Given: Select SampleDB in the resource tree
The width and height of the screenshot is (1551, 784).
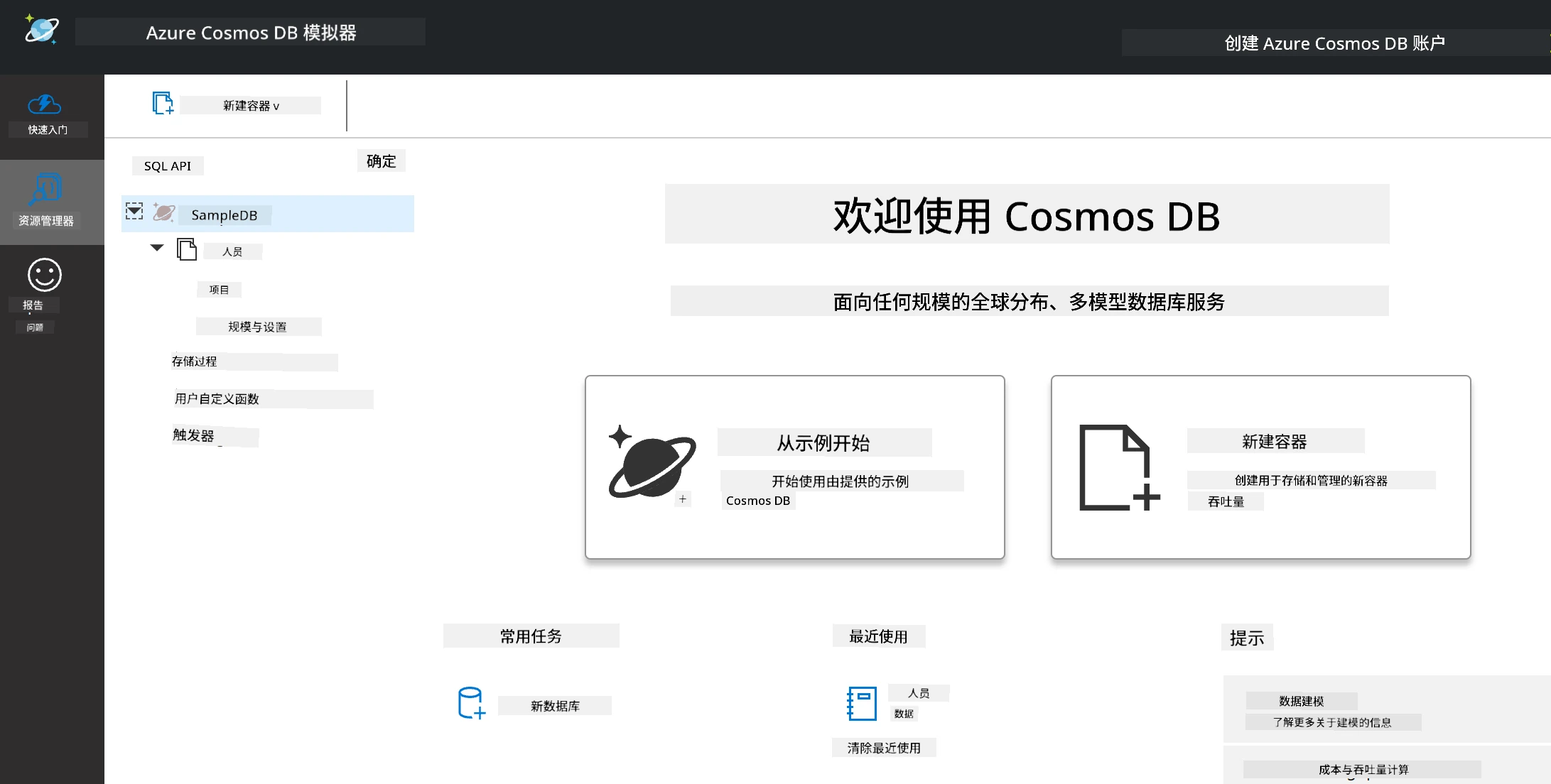Looking at the screenshot, I should [268, 214].
